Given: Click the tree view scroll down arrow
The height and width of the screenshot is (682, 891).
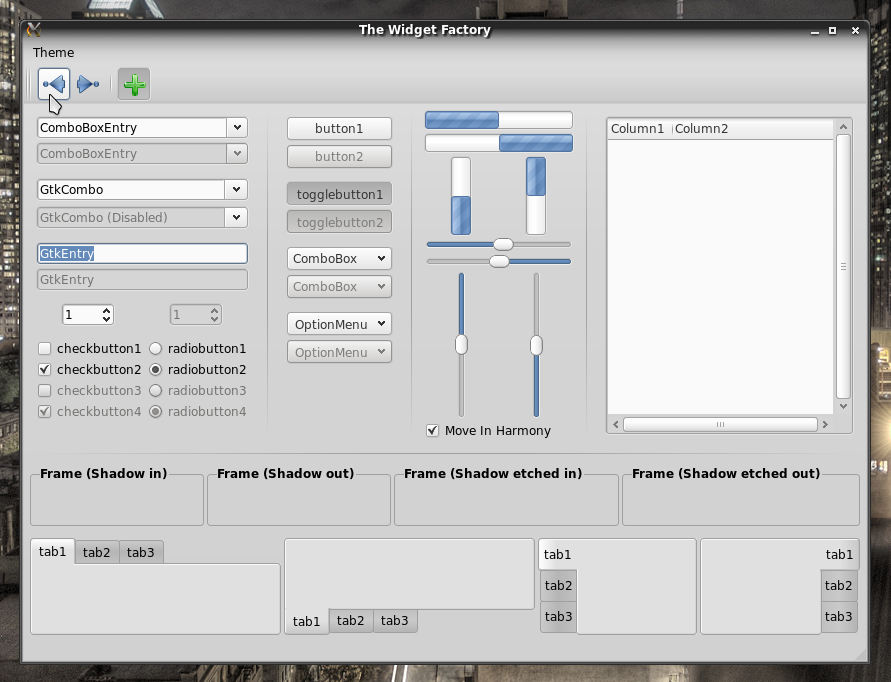Looking at the screenshot, I should (843, 406).
